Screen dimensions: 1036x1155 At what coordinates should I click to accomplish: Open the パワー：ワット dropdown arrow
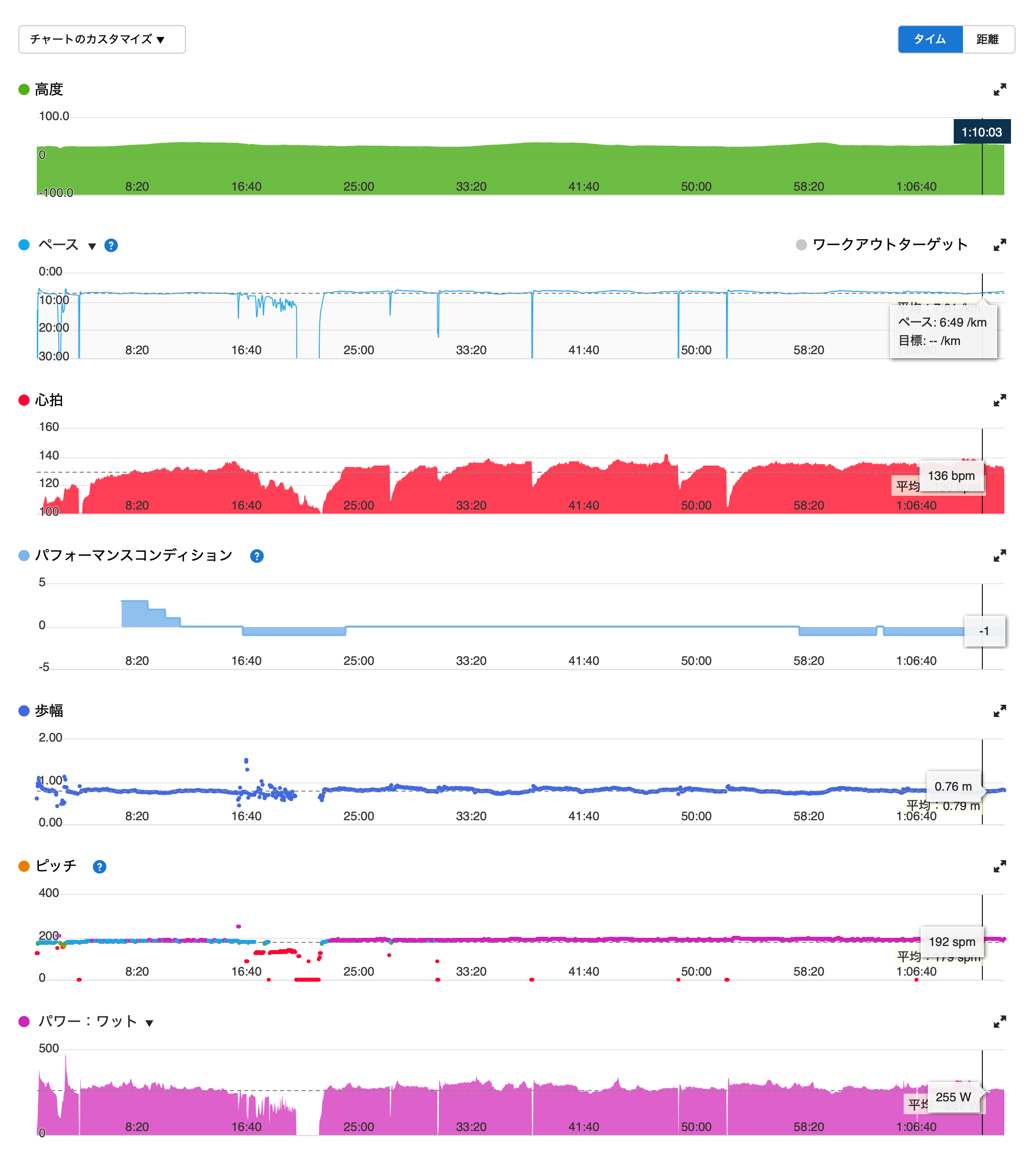(150, 1022)
